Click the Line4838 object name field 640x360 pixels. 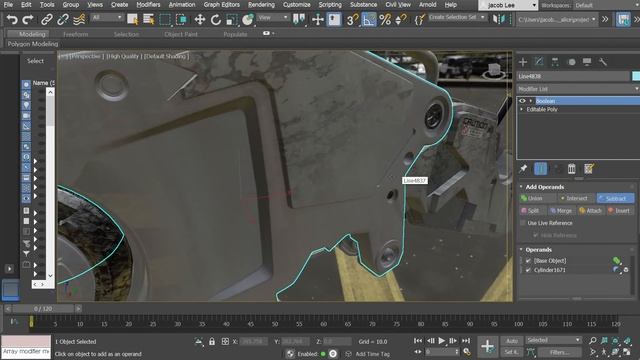(573, 76)
